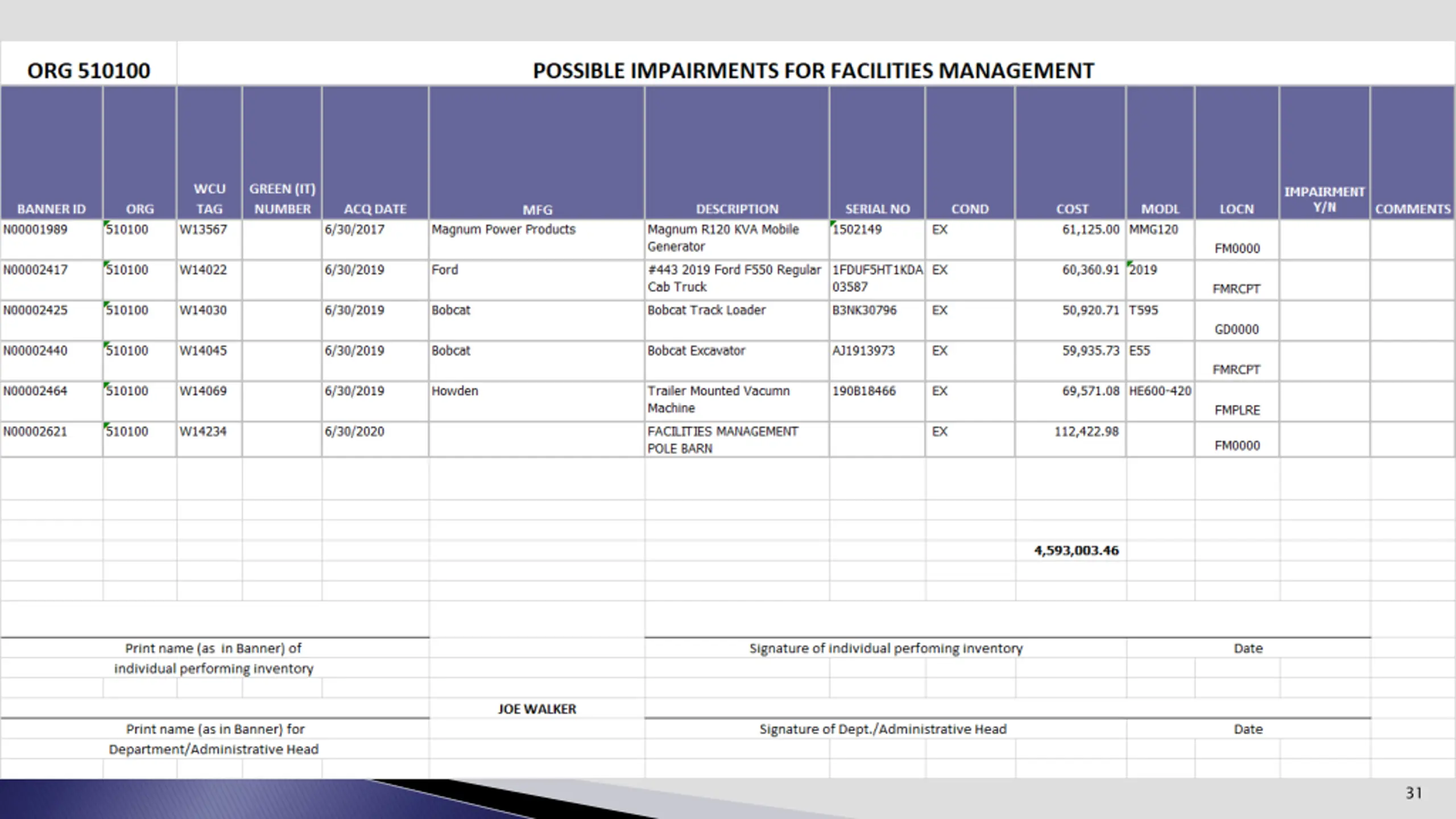
Task: Click slide page number 31
Action: pos(1414,793)
